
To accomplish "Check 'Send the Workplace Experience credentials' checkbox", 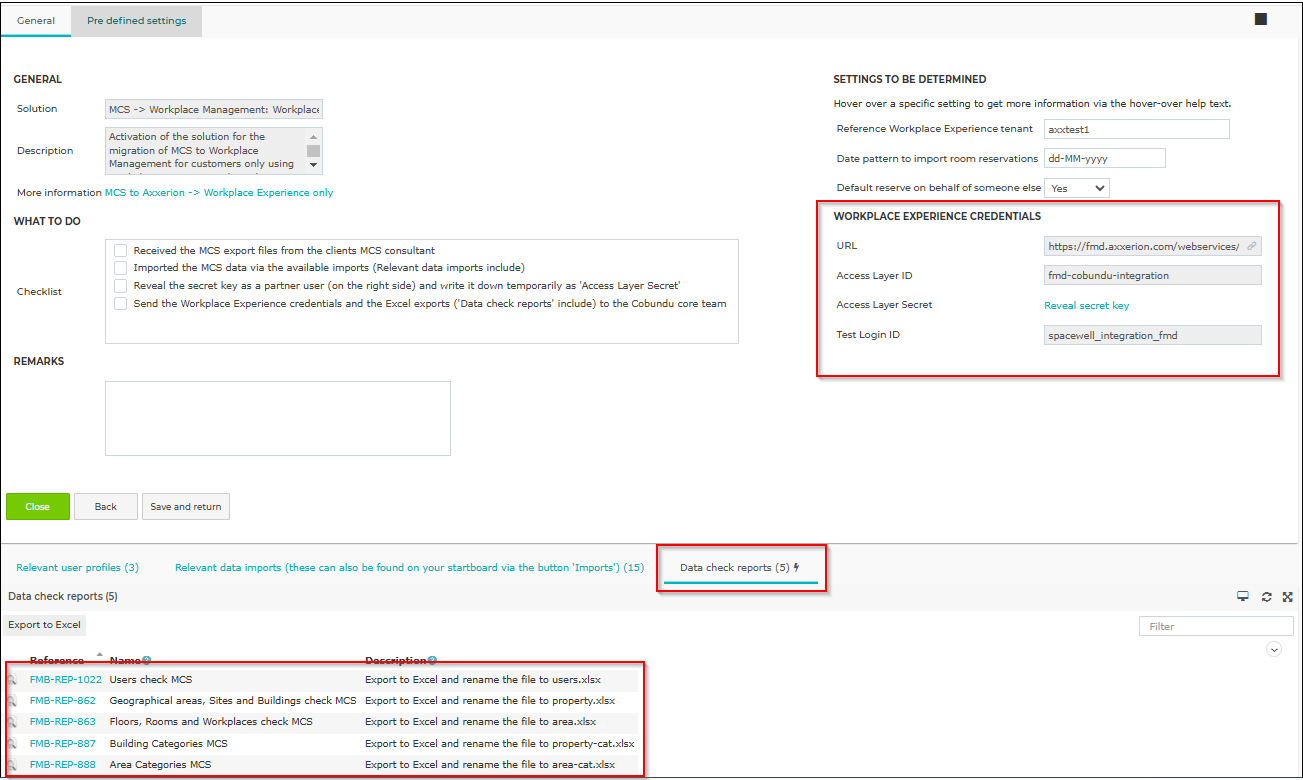I will point(121,304).
